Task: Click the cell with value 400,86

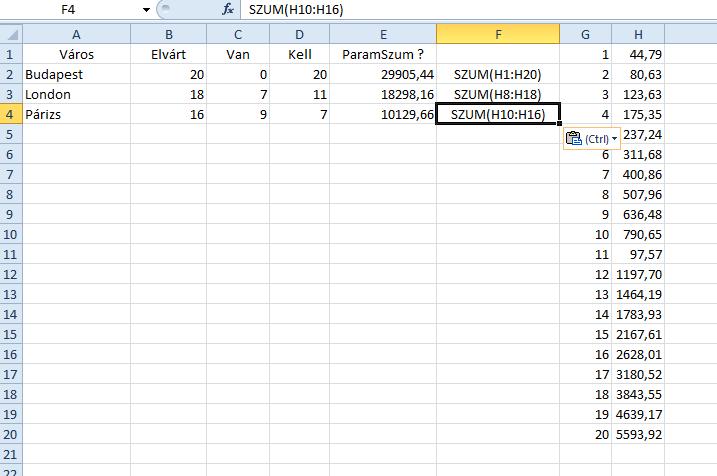Action: 638,175
